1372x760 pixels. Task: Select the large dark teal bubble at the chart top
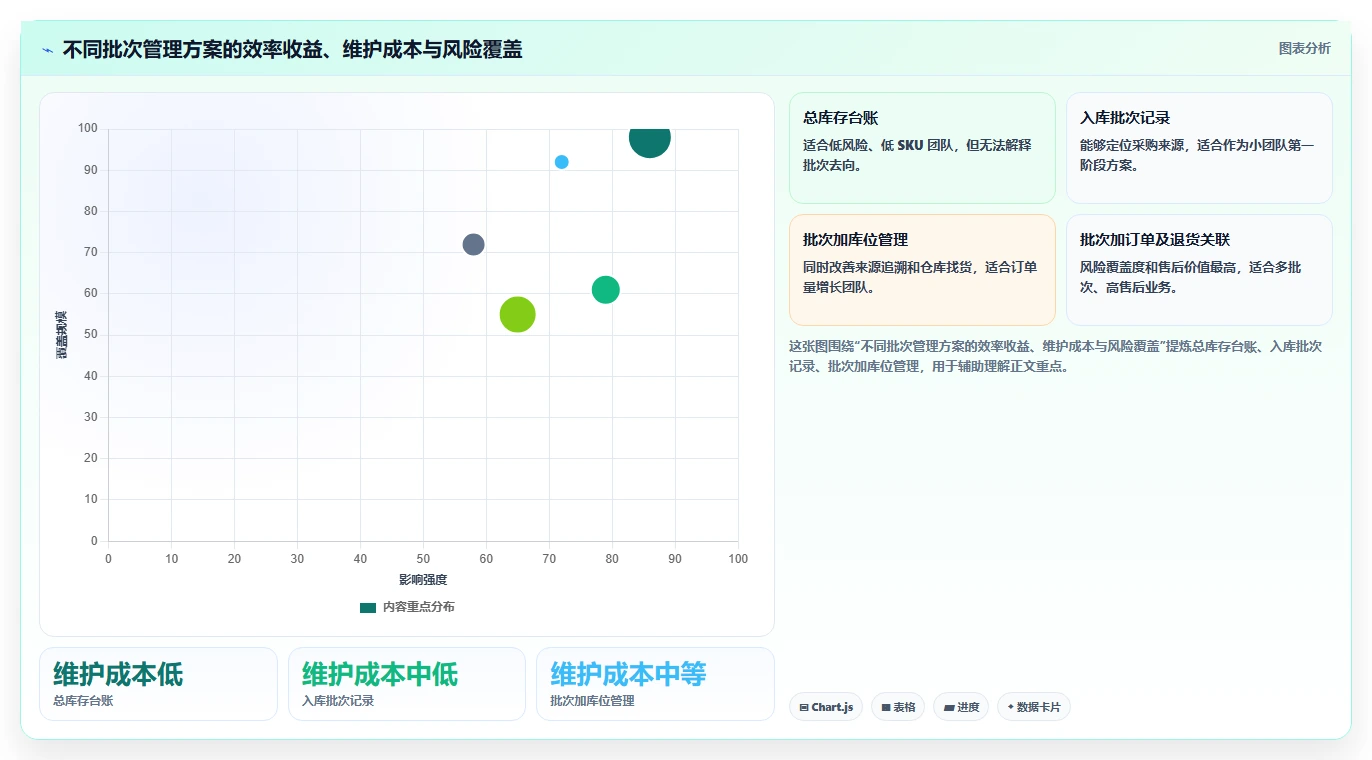[650, 138]
